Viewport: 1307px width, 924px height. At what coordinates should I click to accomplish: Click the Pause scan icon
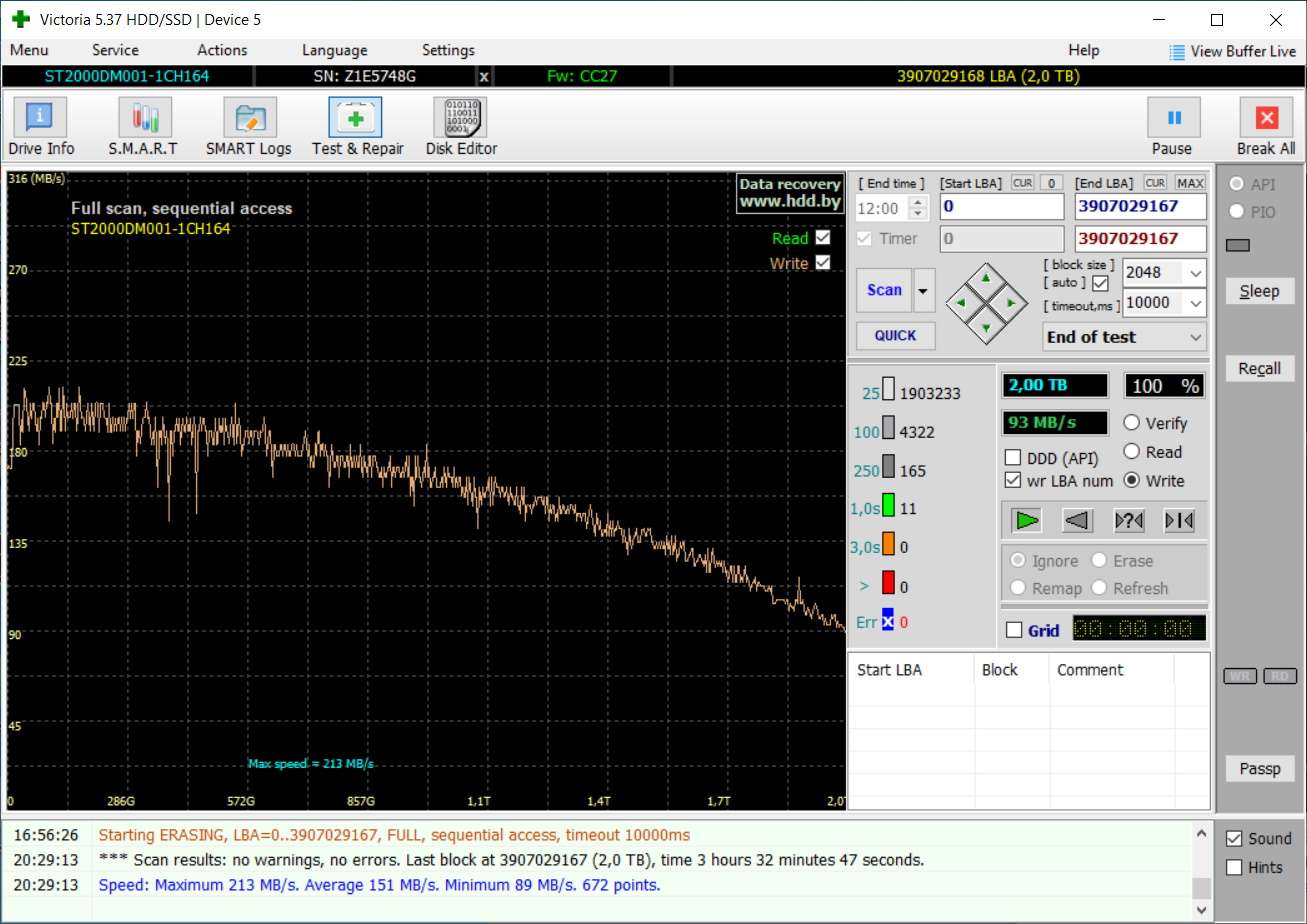click(1174, 118)
